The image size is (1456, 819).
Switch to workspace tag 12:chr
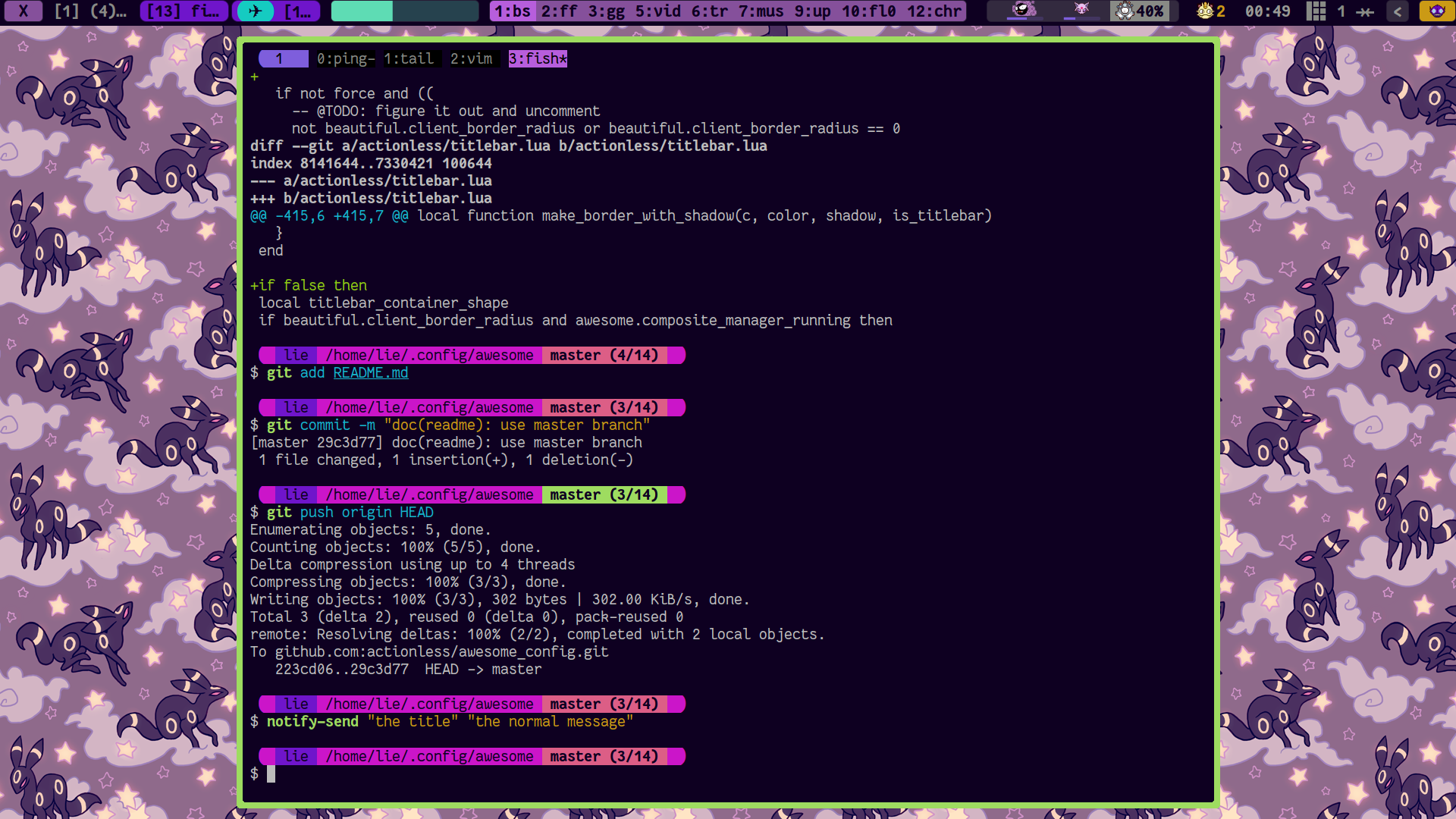coord(934,11)
